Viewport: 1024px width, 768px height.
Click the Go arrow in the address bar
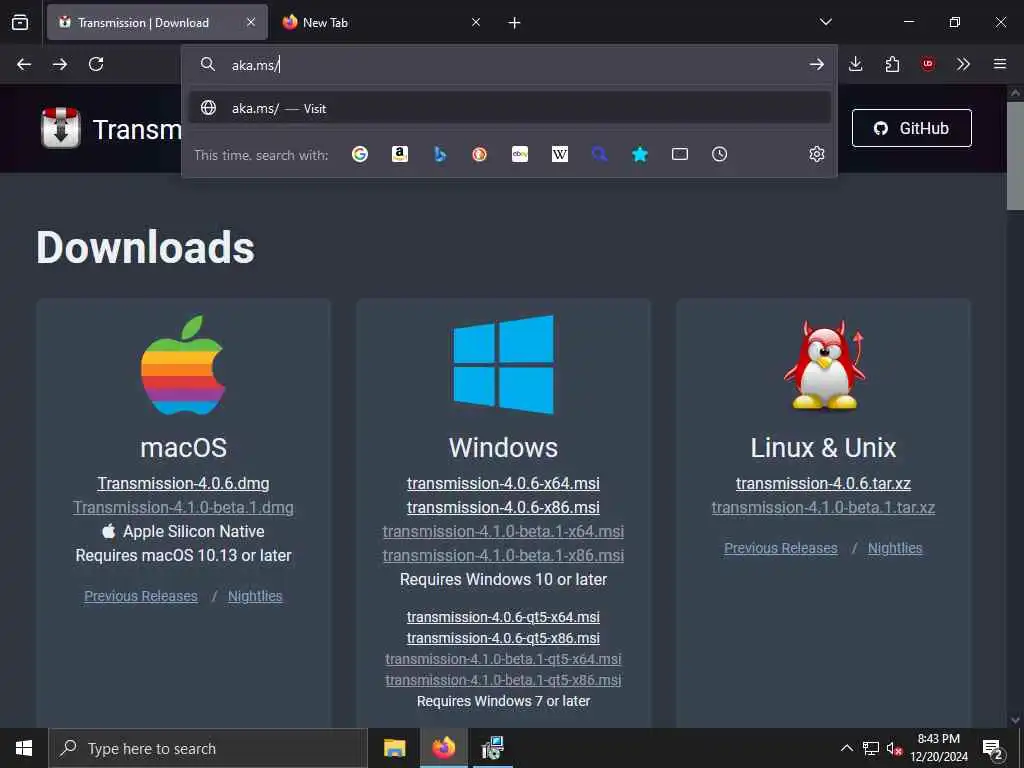pyautogui.click(x=816, y=64)
